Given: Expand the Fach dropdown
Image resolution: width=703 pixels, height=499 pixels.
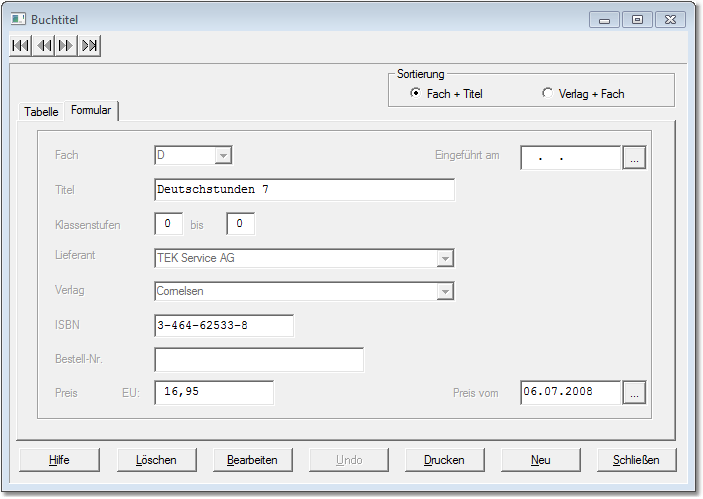Looking at the screenshot, I should pyautogui.click(x=223, y=155).
